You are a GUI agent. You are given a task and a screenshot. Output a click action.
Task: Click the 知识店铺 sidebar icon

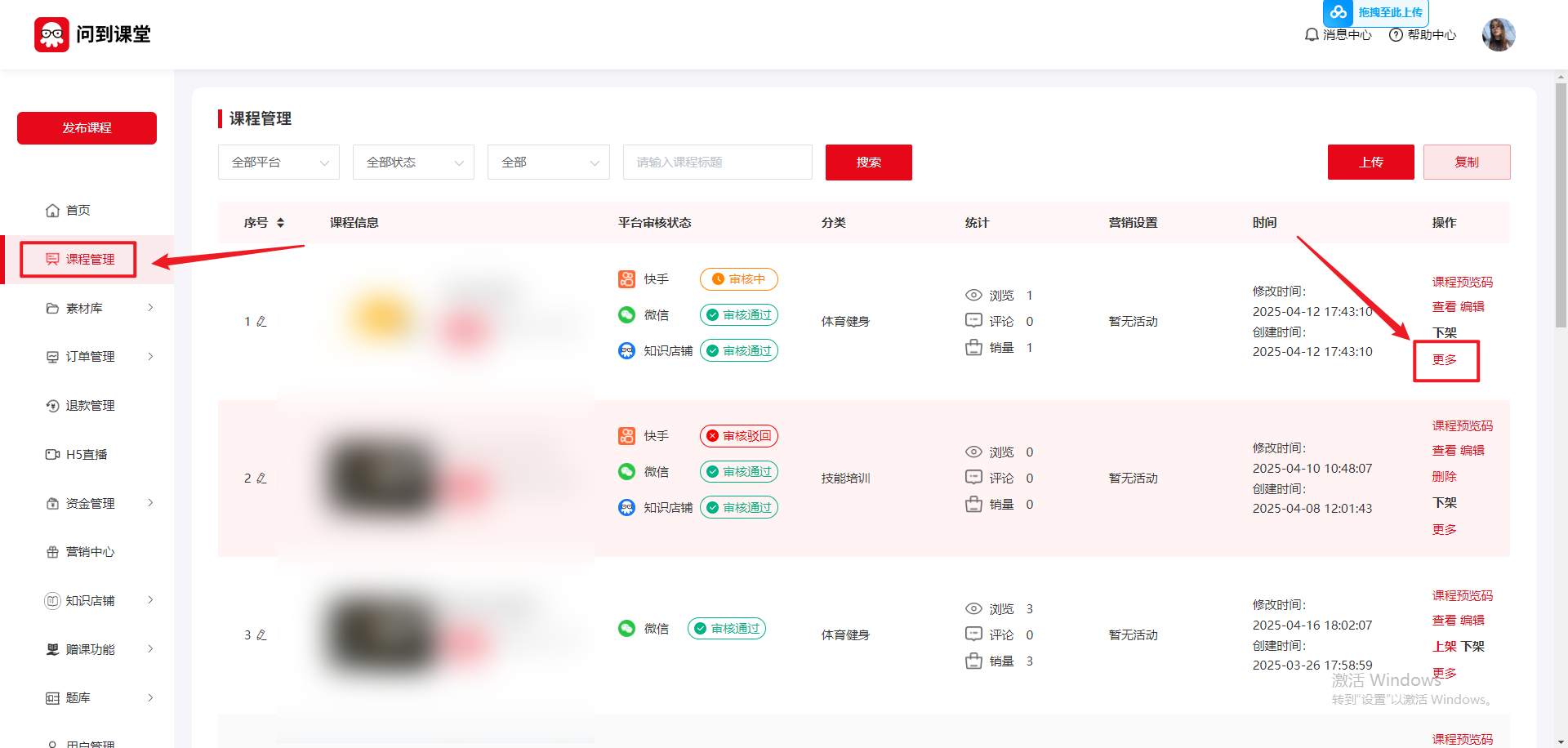pos(52,601)
